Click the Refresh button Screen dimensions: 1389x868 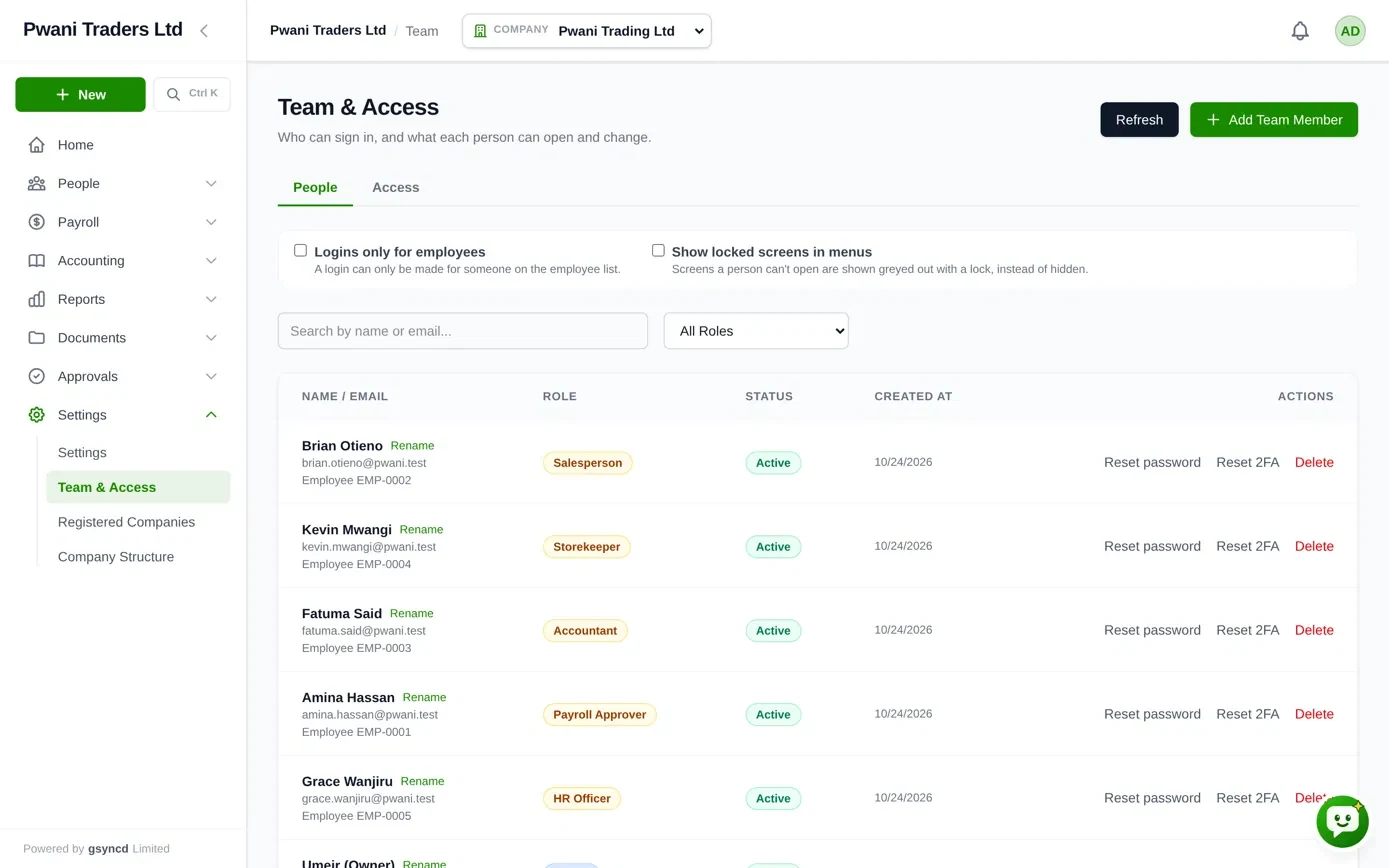(1139, 120)
